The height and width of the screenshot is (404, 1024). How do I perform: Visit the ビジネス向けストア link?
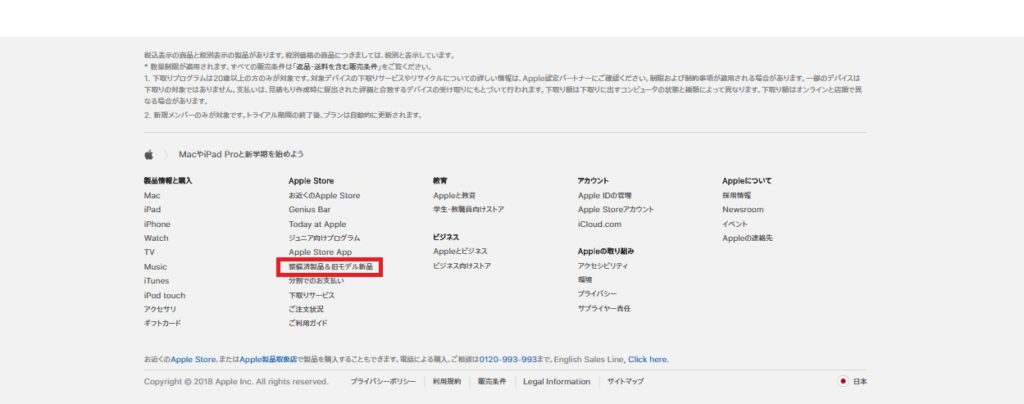[x=462, y=266]
